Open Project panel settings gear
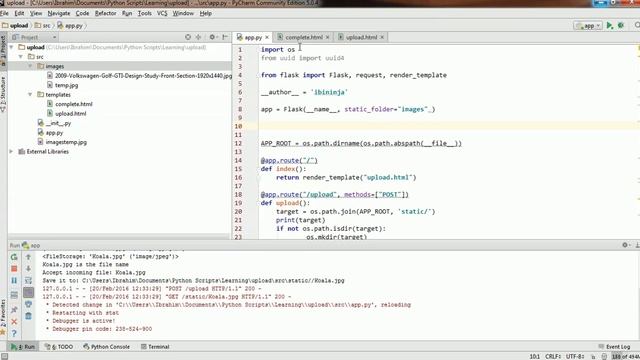Image resolution: width=640 pixels, height=360 pixels. tap(212, 37)
